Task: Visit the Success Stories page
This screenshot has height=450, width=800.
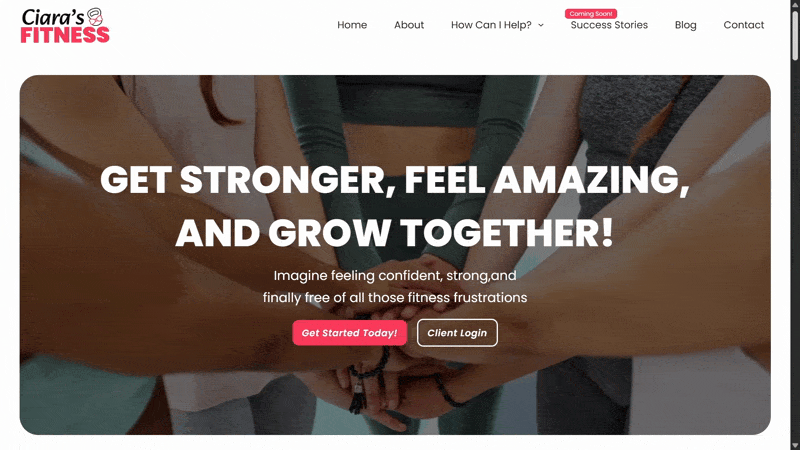Action: click(609, 25)
